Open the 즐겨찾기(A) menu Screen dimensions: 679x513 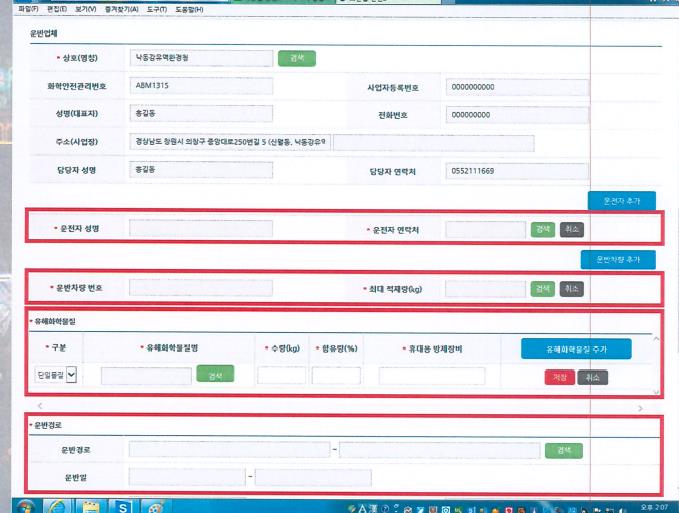(121, 9)
